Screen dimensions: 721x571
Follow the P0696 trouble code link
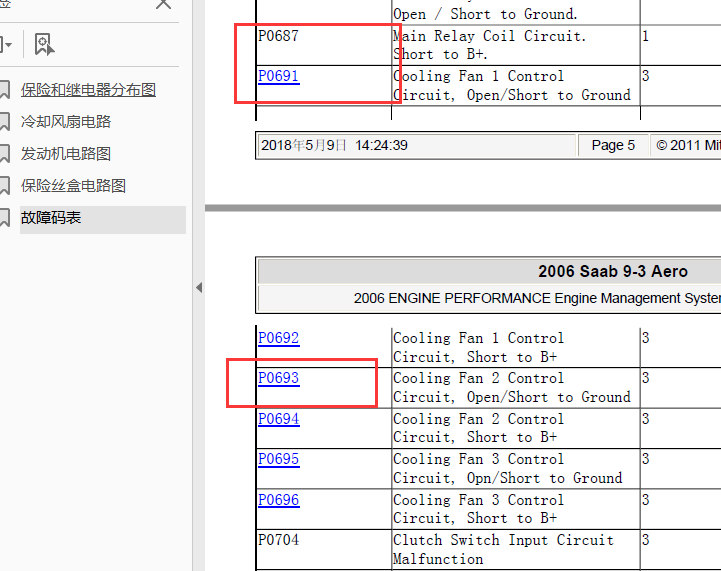pos(279,500)
